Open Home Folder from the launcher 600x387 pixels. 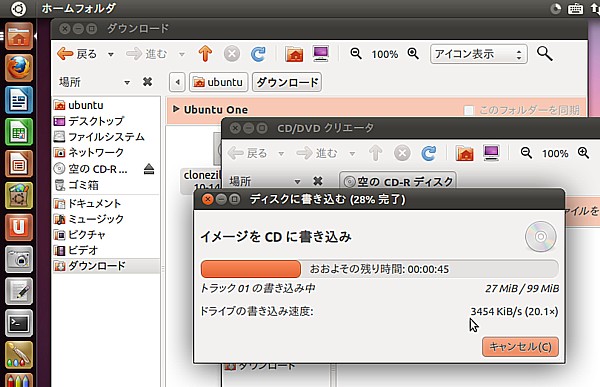click(x=19, y=36)
